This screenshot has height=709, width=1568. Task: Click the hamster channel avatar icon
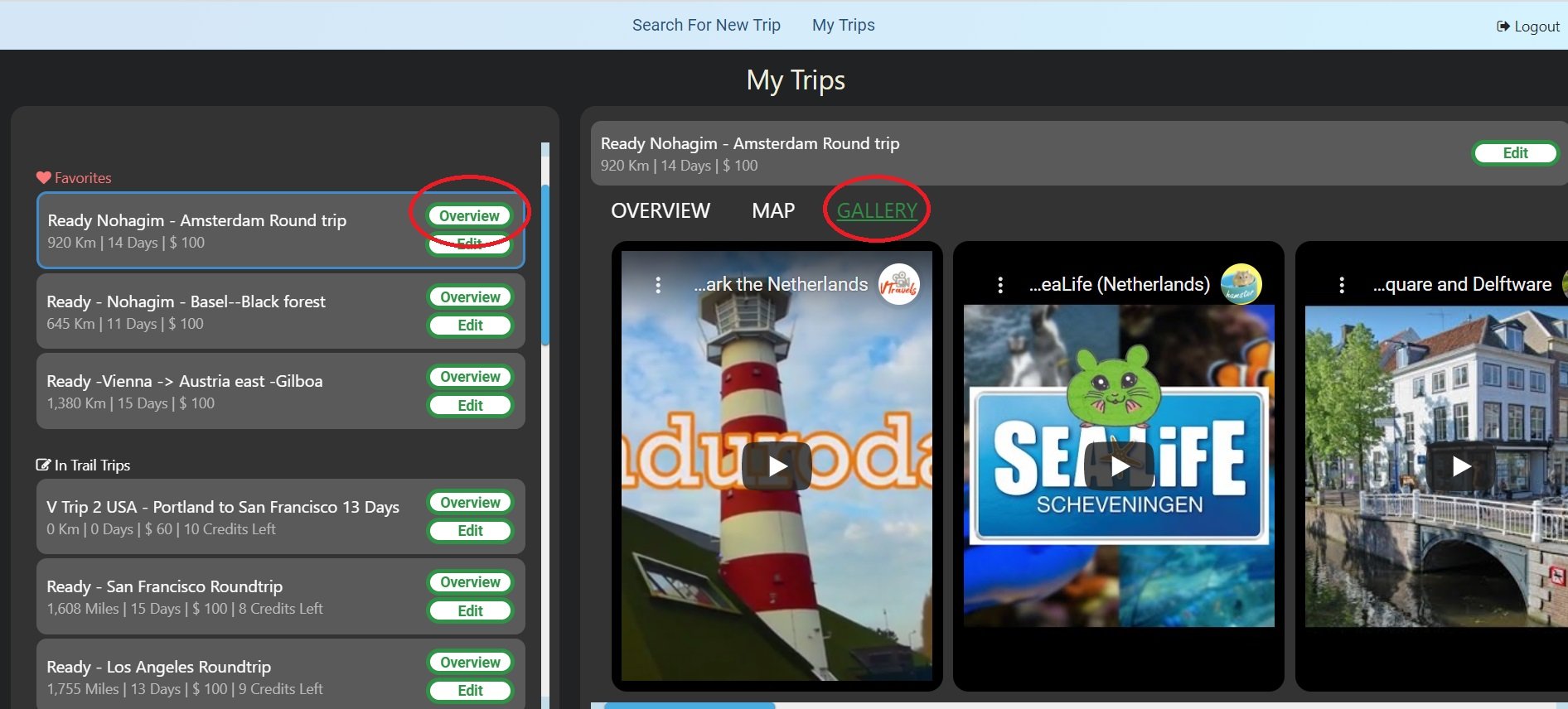coord(1241,285)
